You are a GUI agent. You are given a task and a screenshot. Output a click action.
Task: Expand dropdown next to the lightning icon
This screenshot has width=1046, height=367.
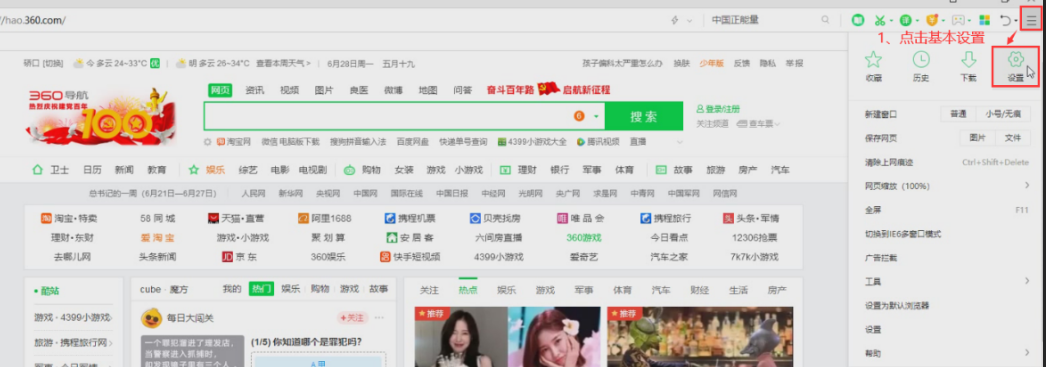[x=689, y=21]
